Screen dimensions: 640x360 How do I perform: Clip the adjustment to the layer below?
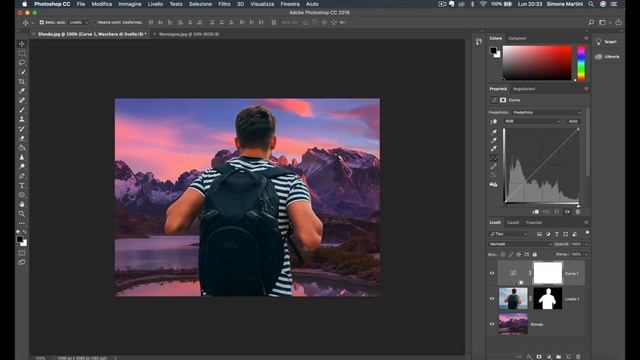(x=536, y=212)
